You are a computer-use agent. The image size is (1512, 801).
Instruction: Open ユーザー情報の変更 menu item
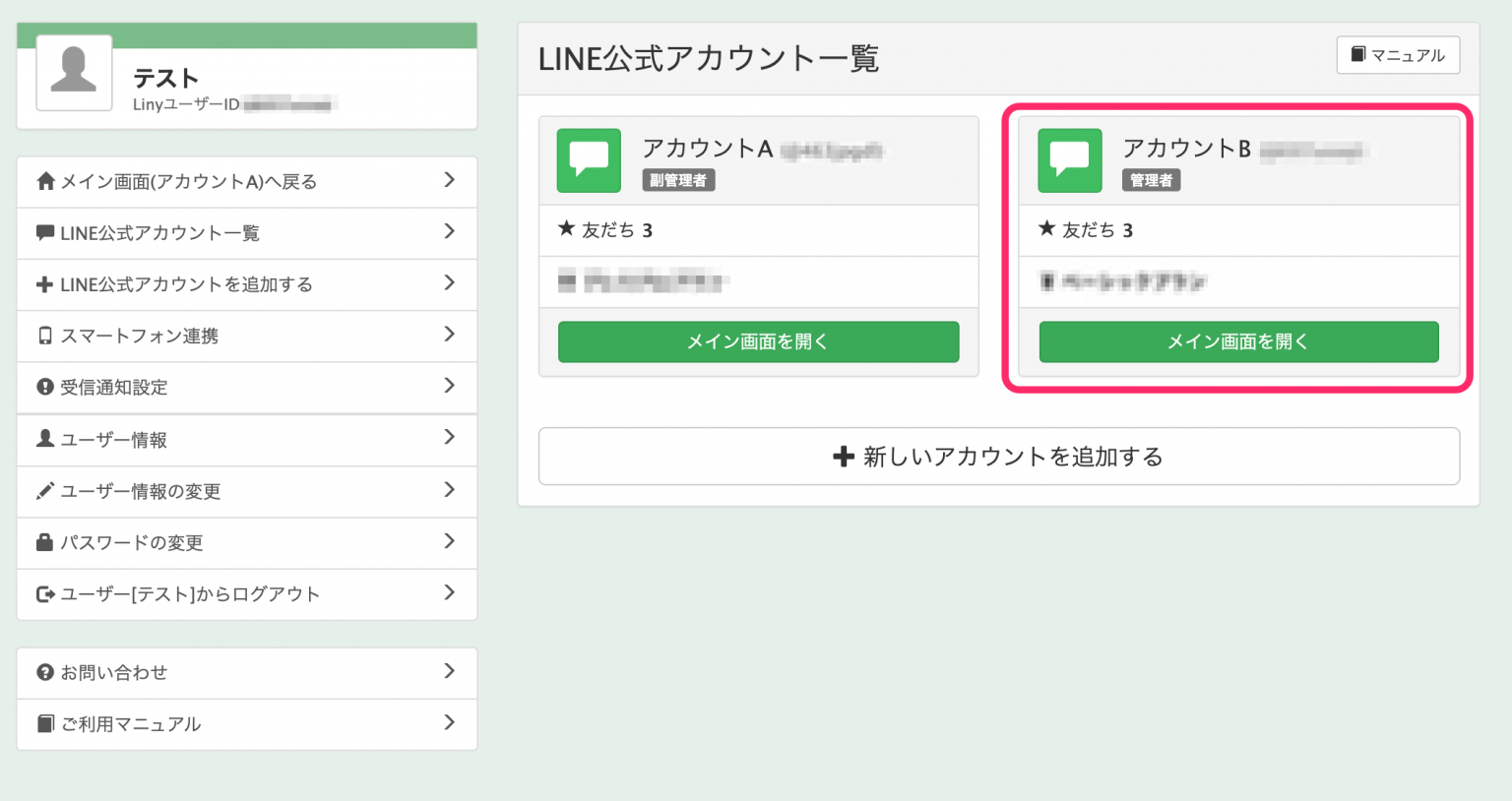pyautogui.click(x=247, y=491)
